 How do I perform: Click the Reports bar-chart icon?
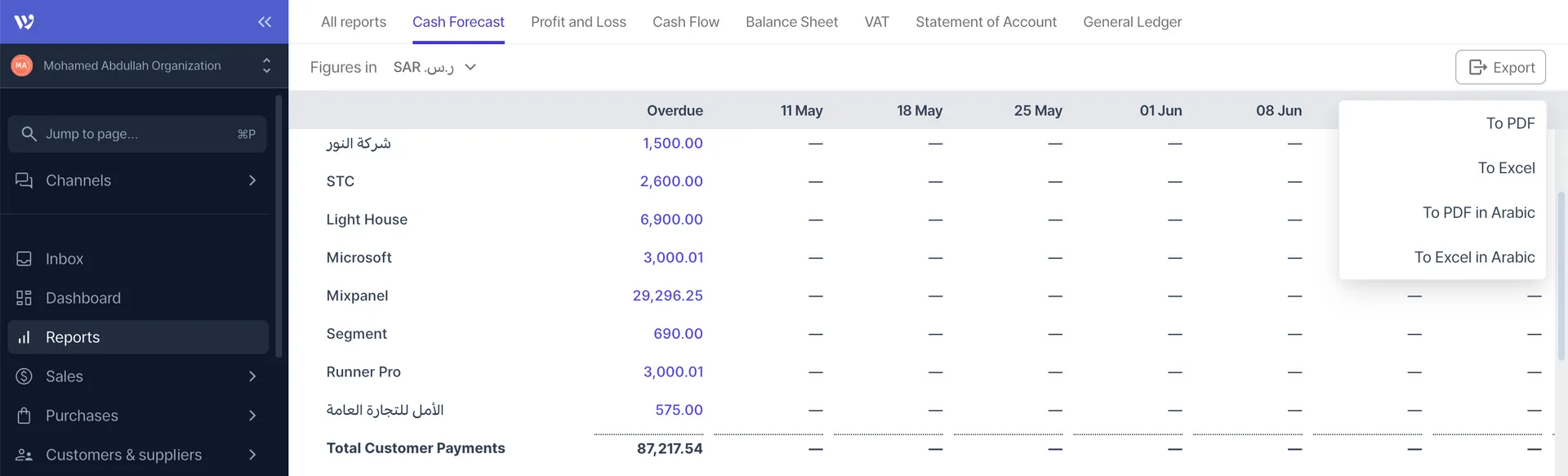[x=25, y=336]
